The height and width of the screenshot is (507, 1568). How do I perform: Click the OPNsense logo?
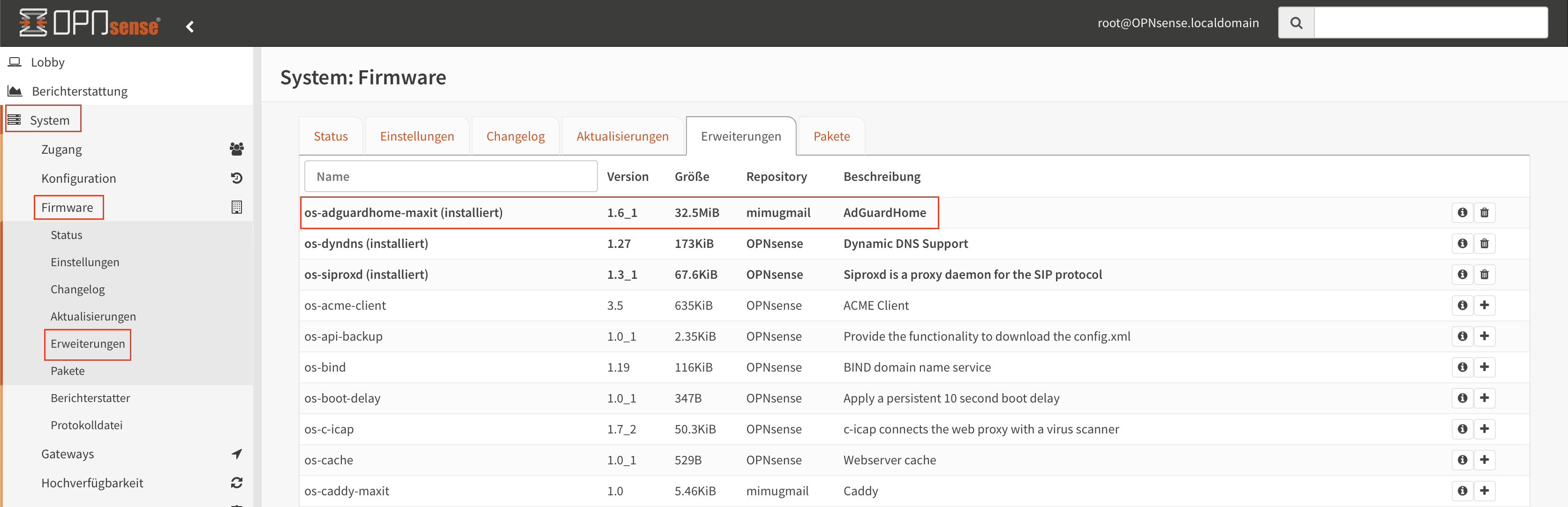click(x=90, y=23)
